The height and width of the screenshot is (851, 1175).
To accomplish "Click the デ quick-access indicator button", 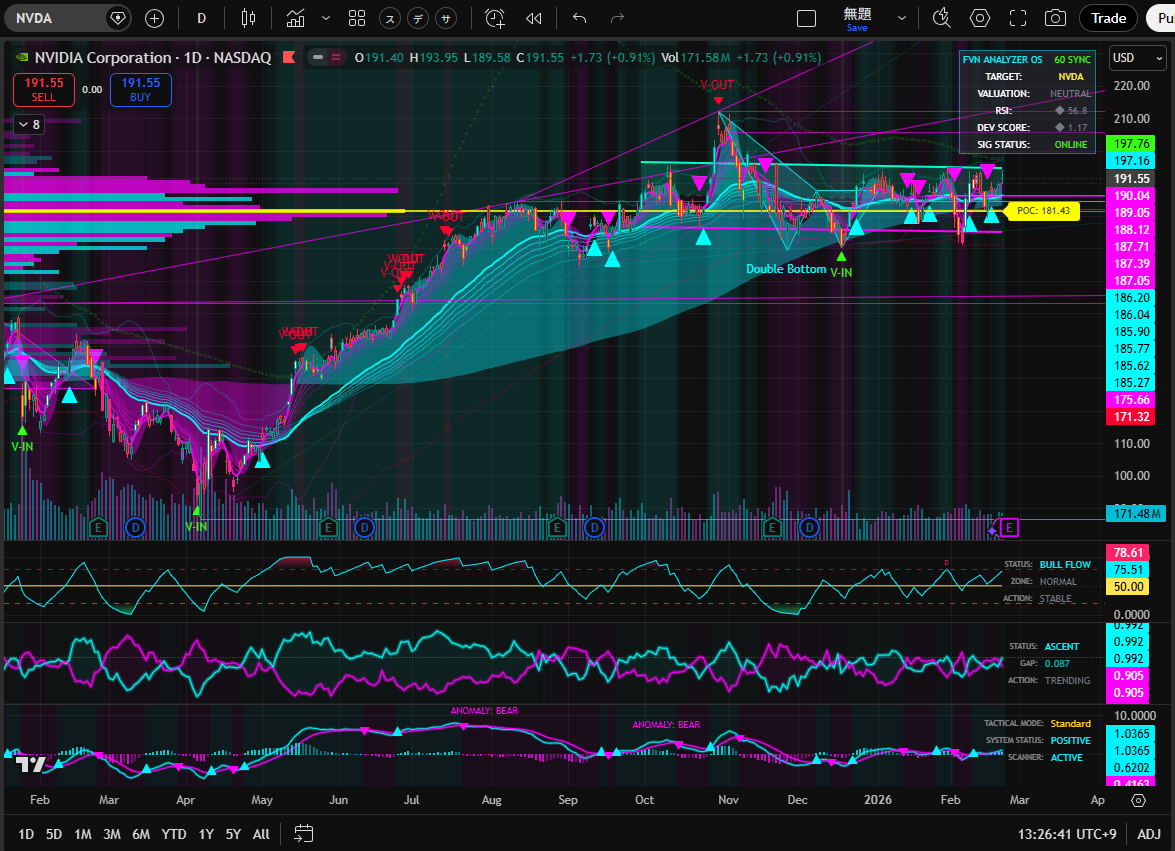I will [418, 19].
